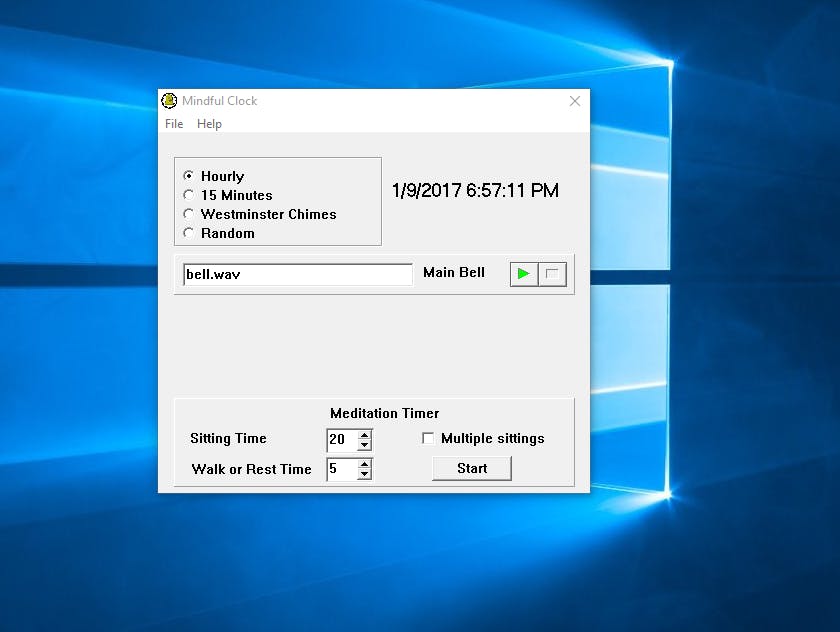Click the current date and time display
Image resolution: width=840 pixels, height=632 pixels.
coord(475,191)
